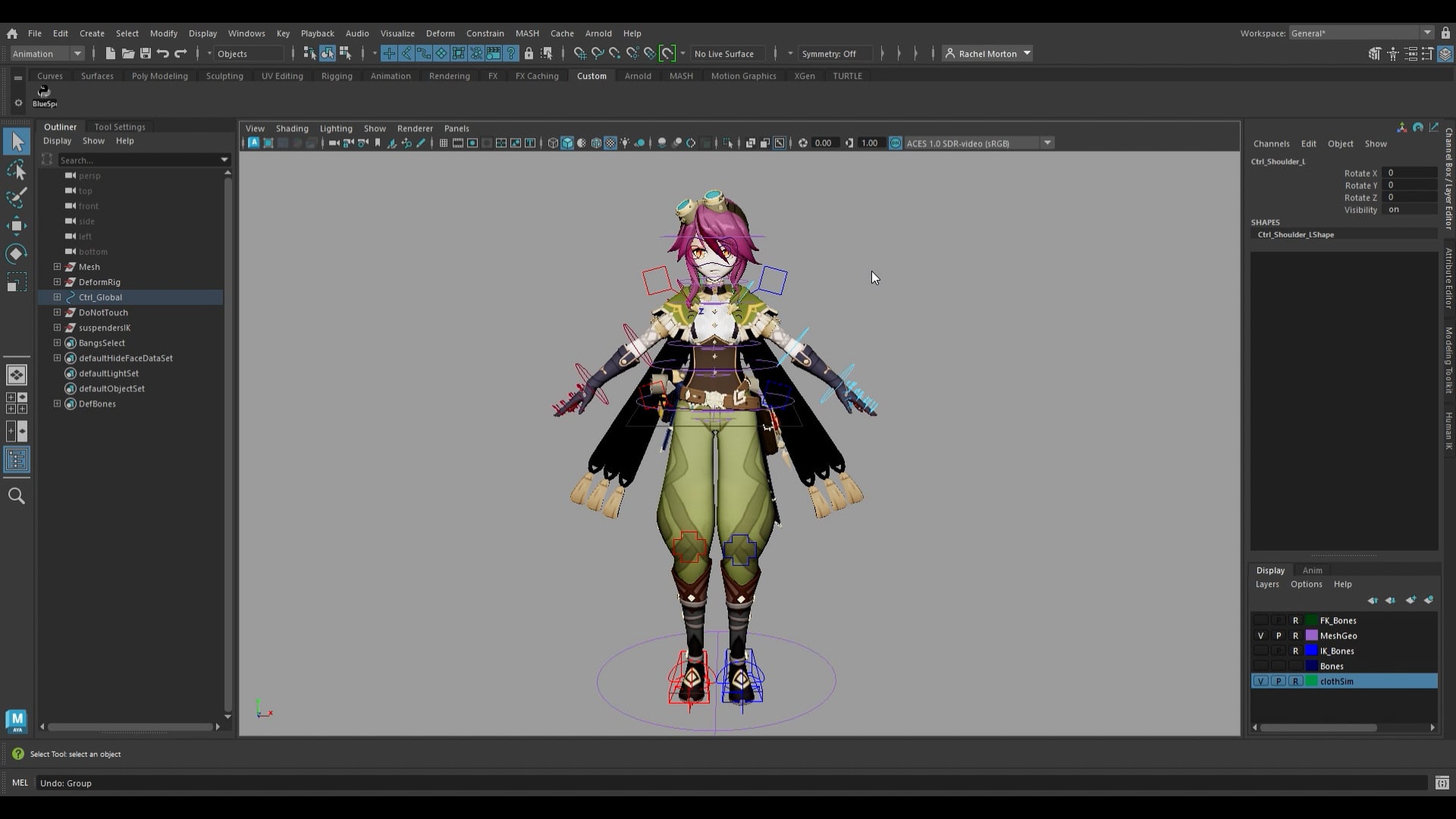Click the Undo arrow icon
This screenshot has width=1456, height=819.
162,53
